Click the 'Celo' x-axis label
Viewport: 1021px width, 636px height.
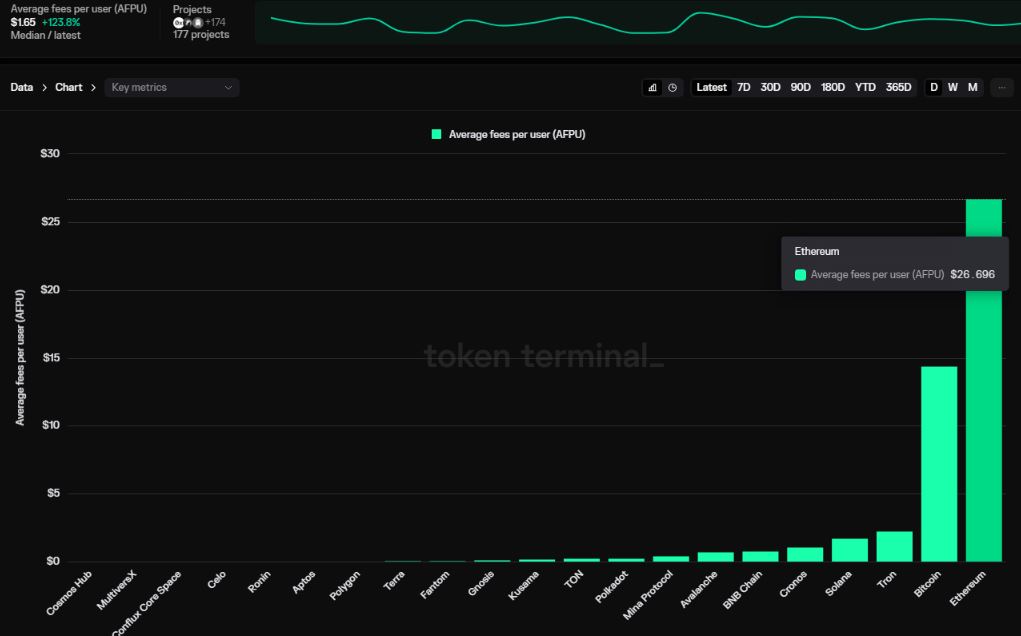217,580
